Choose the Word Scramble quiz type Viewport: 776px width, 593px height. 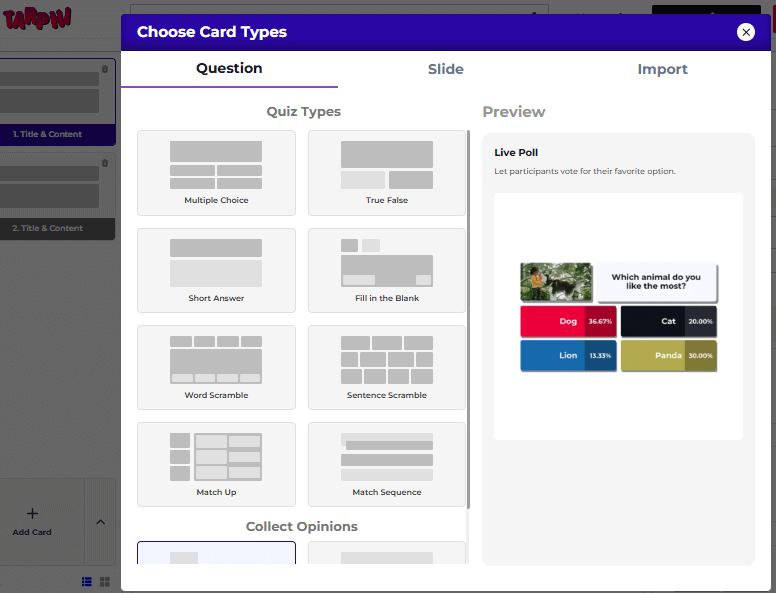coord(216,366)
